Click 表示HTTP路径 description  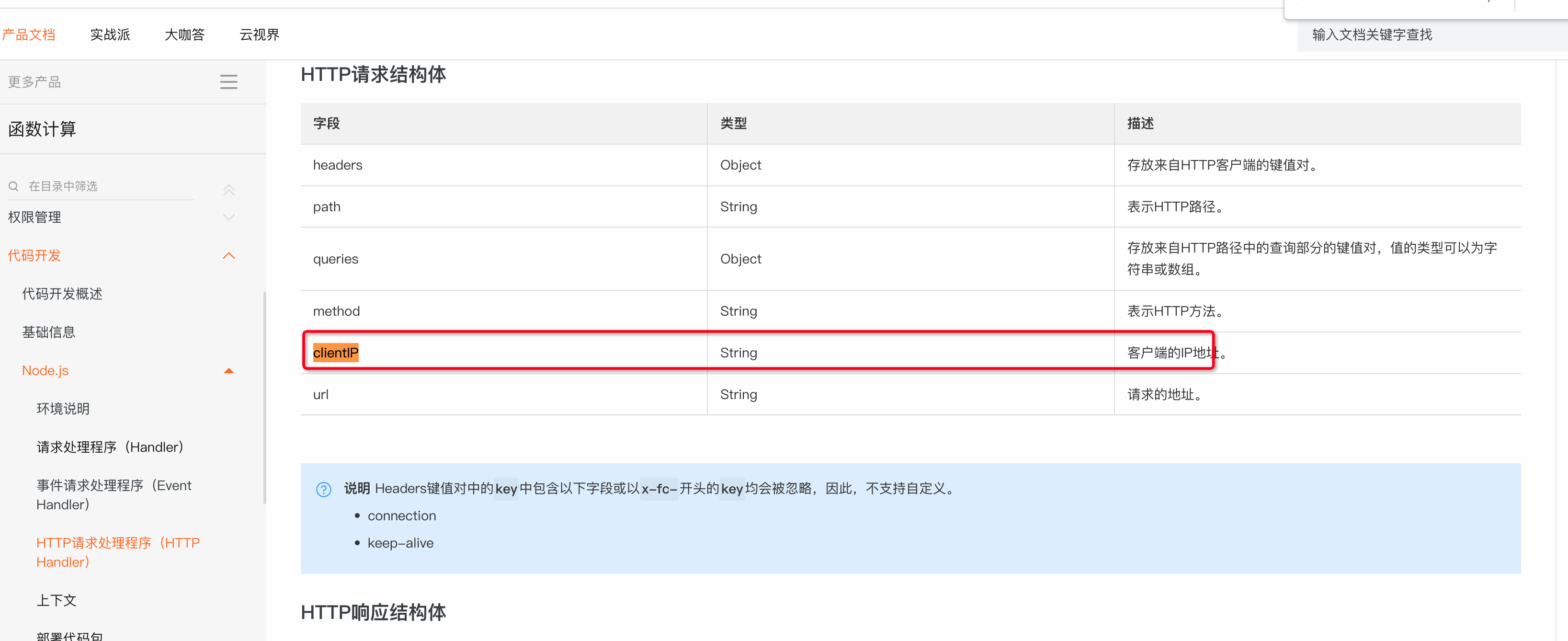click(1175, 207)
